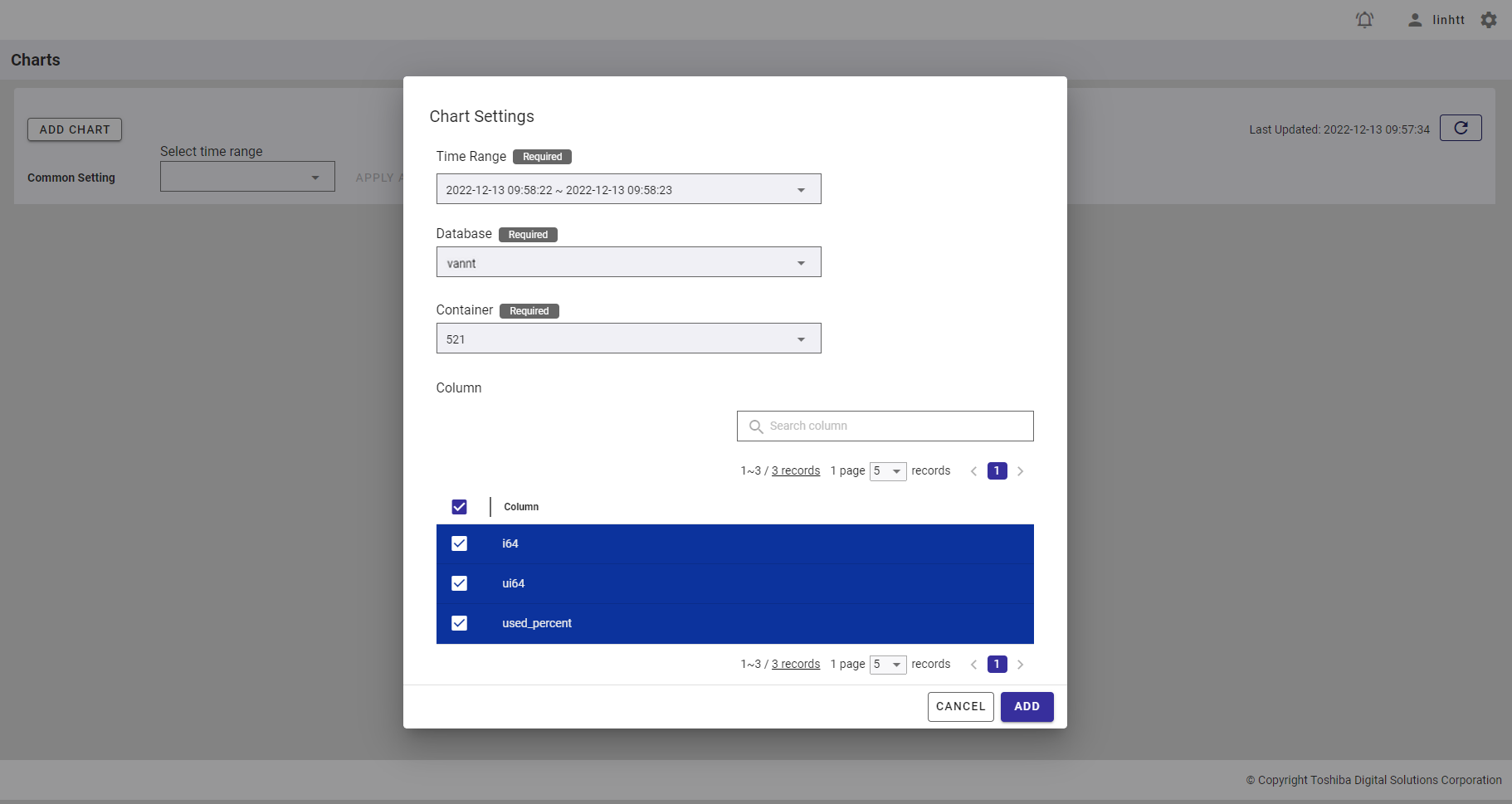
Task: Click next page chevron below table
Action: (x=1020, y=665)
